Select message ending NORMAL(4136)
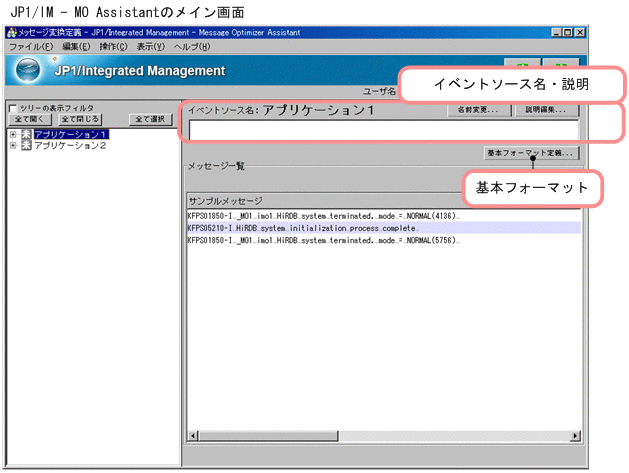The height and width of the screenshot is (473, 629). coord(383,216)
